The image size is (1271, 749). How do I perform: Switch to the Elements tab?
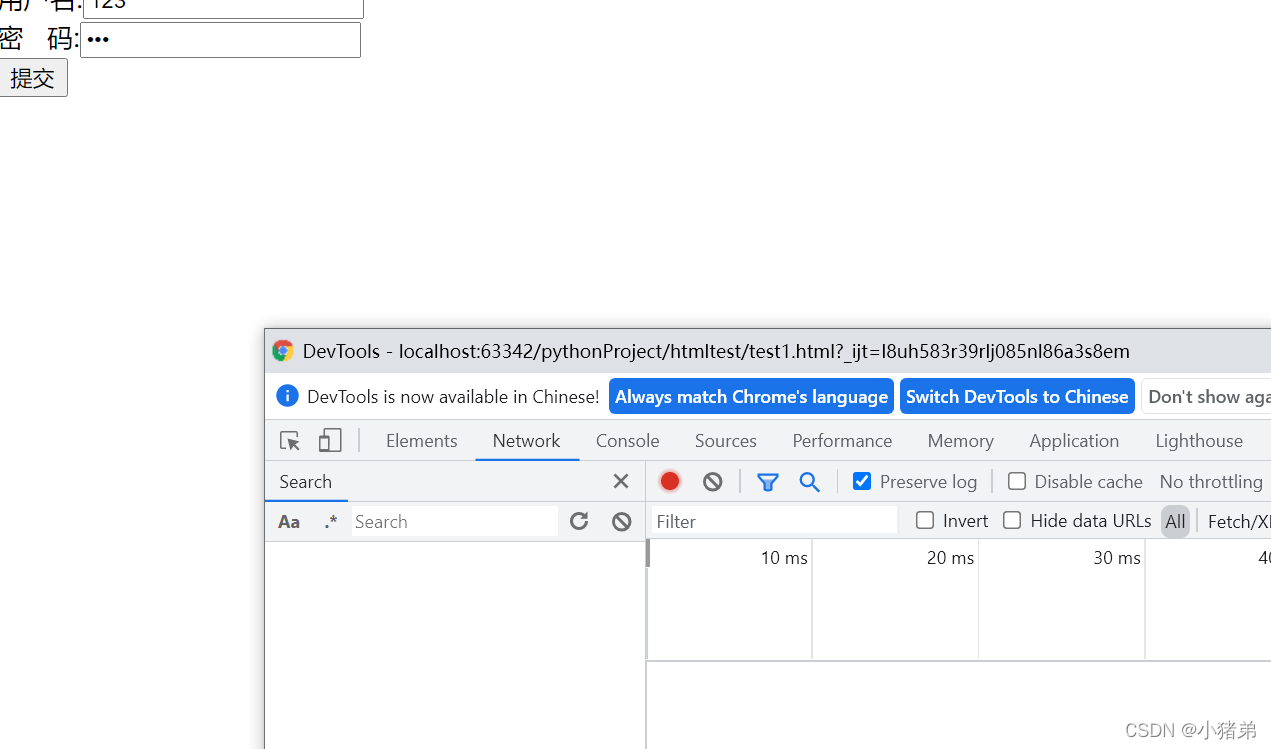(422, 441)
